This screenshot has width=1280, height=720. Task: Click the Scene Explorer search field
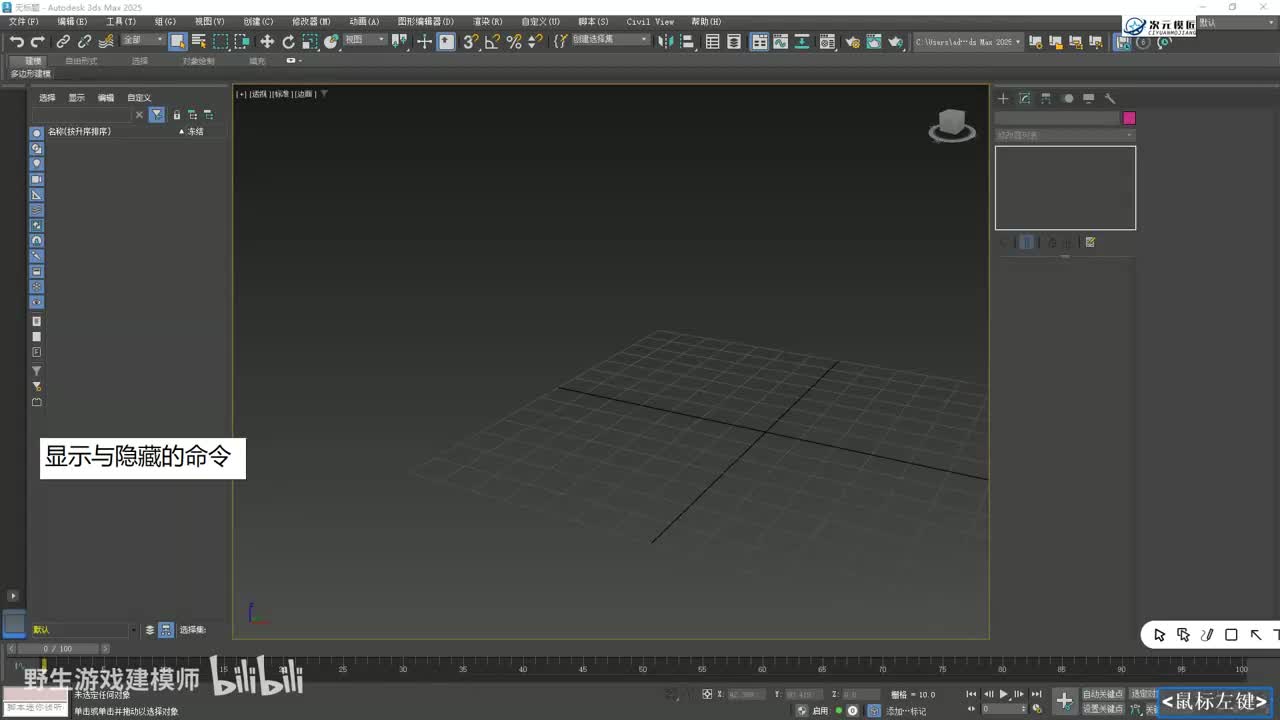[x=83, y=115]
